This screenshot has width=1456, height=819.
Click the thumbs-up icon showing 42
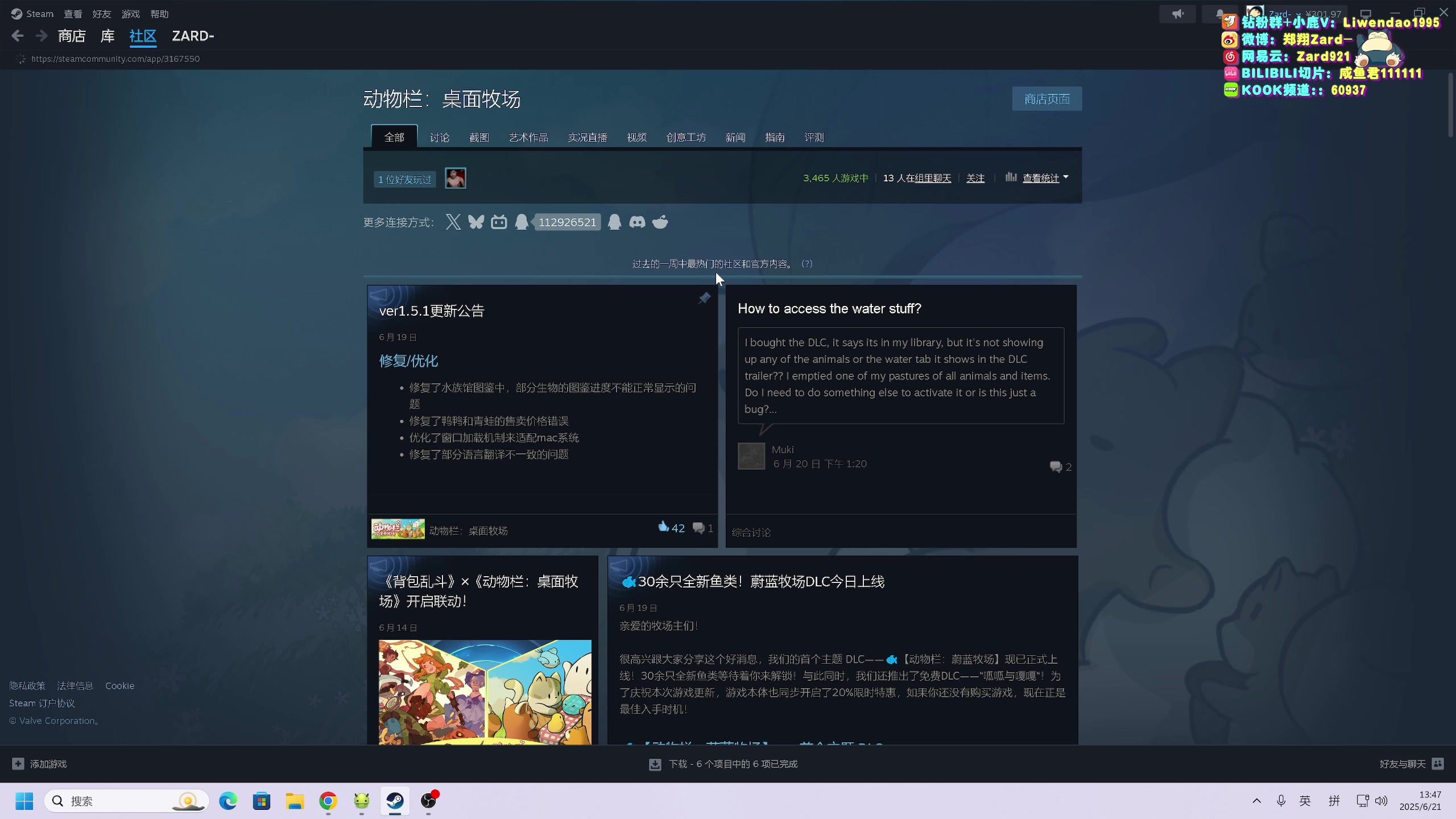pyautogui.click(x=664, y=527)
